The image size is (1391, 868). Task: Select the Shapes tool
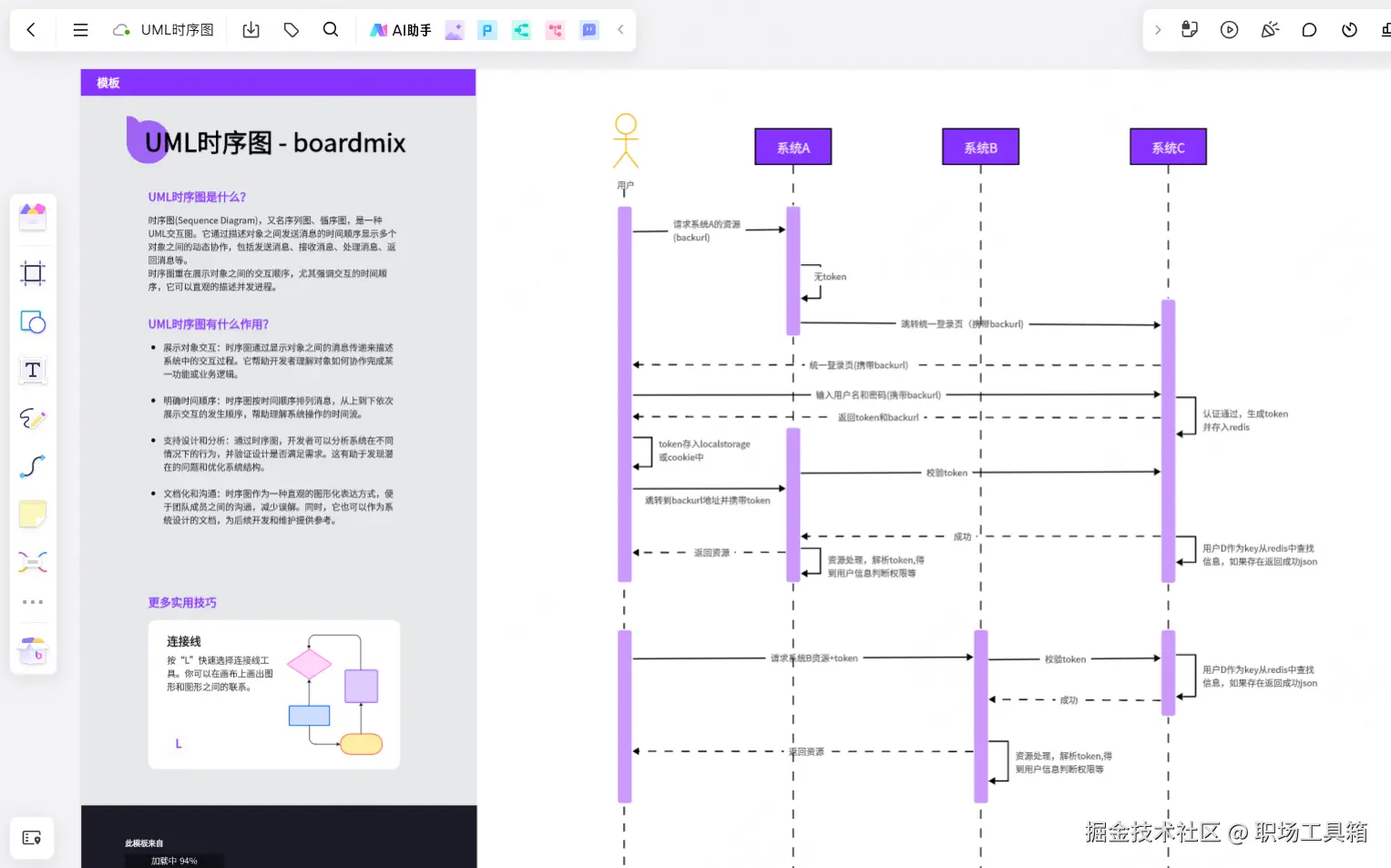pos(33,322)
